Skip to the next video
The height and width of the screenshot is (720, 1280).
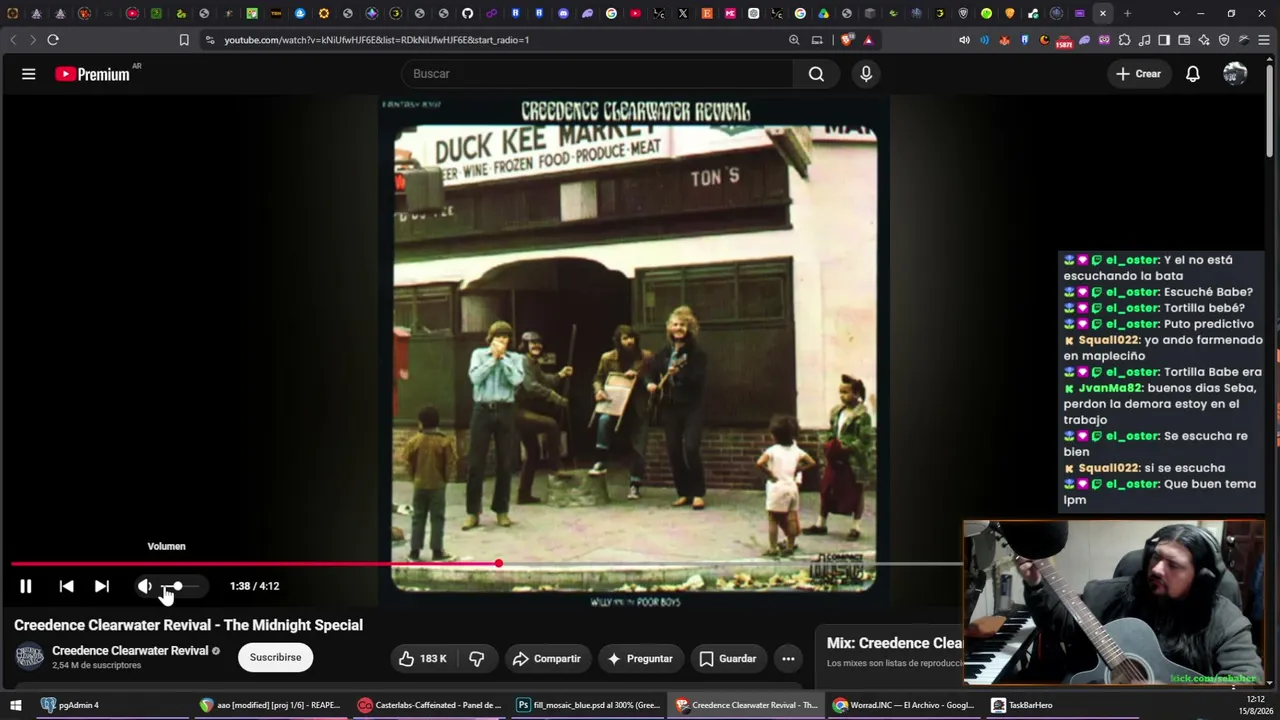[x=102, y=586]
